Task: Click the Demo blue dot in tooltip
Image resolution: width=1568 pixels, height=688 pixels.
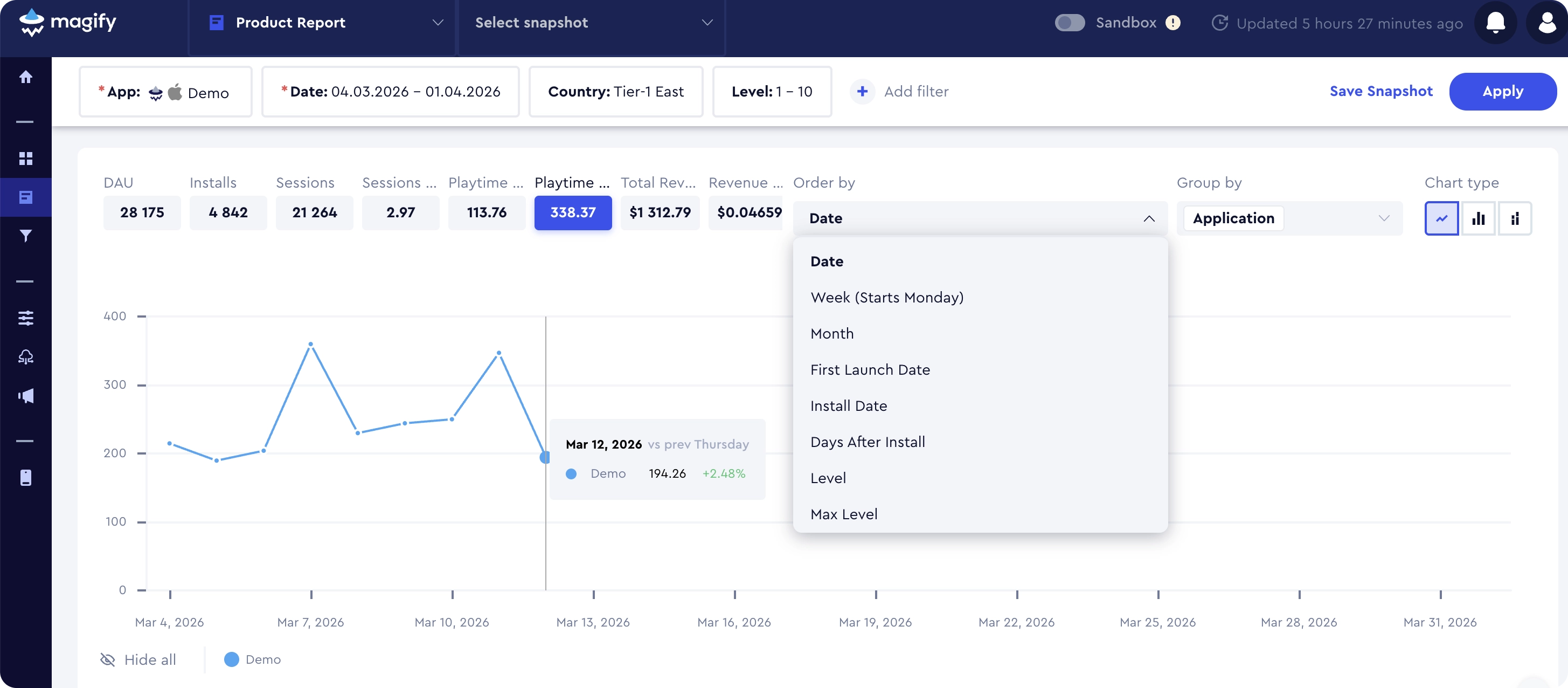Action: (571, 474)
